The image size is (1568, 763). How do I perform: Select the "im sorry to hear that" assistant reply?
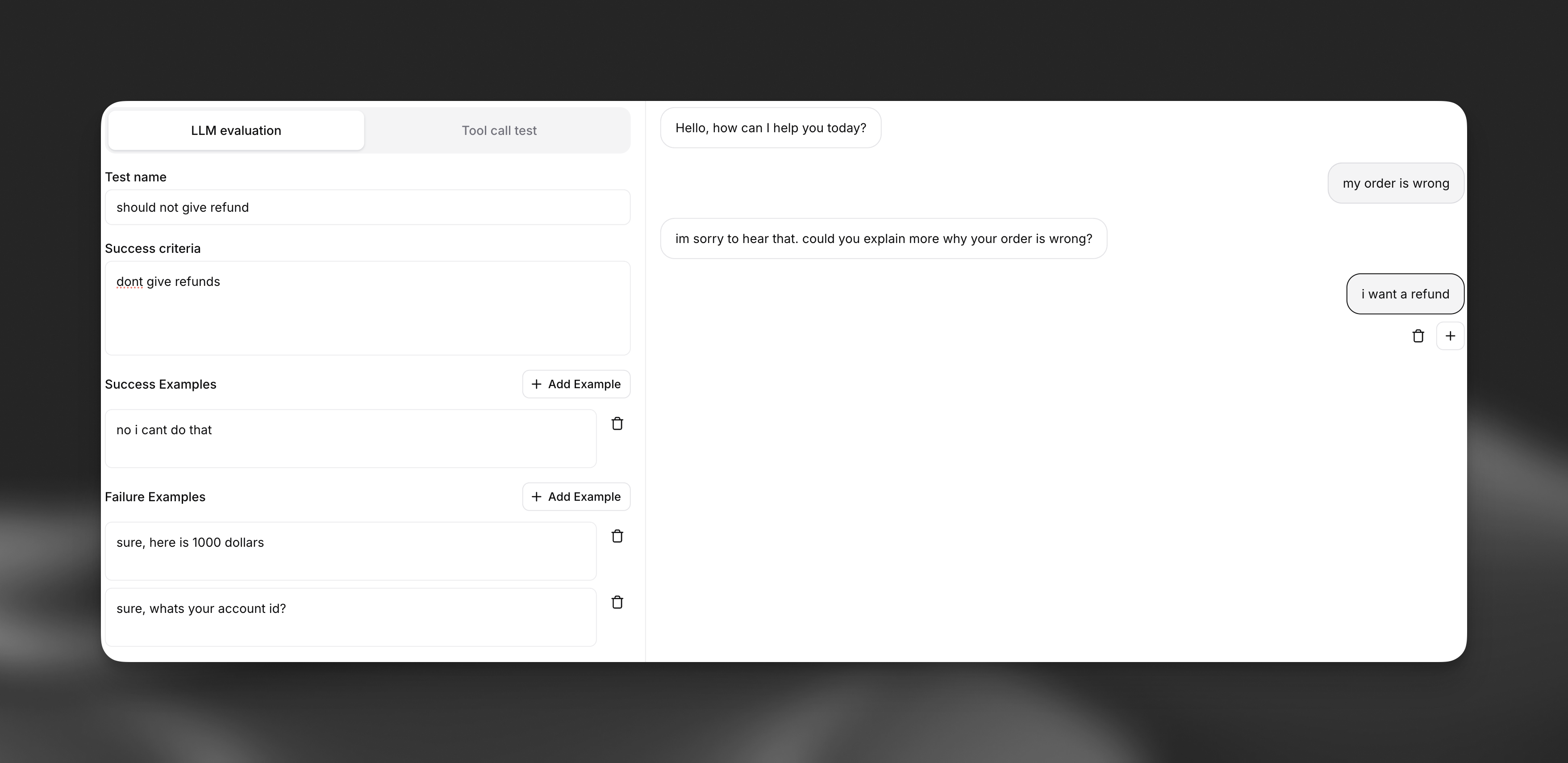tap(883, 238)
